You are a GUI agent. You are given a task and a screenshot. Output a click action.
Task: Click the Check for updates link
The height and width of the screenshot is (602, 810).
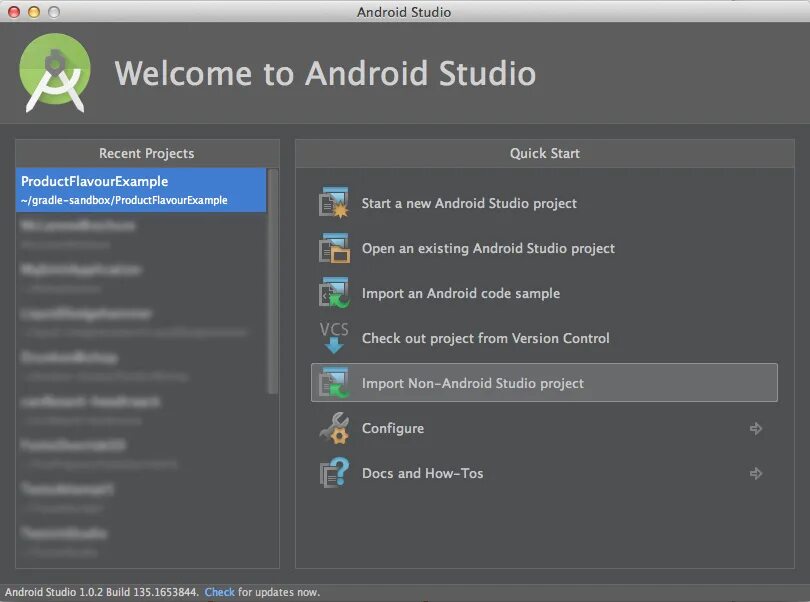tap(220, 592)
